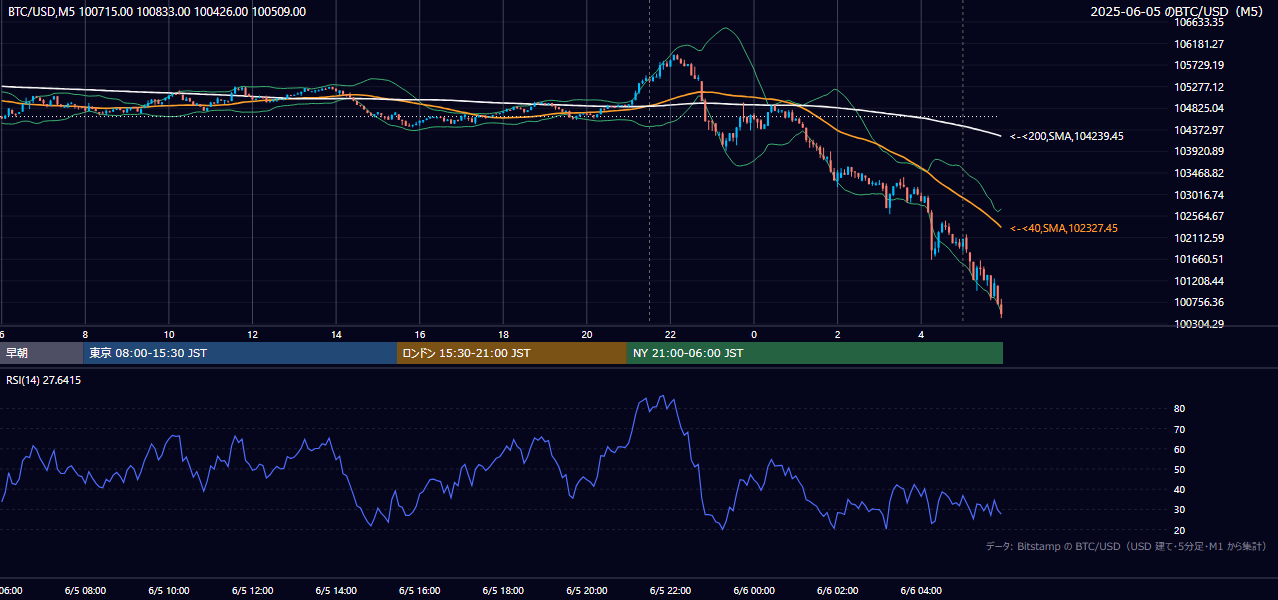Image resolution: width=1278 pixels, height=600 pixels.
Task: Click price axis value 106633.35
Action: 1199,22
